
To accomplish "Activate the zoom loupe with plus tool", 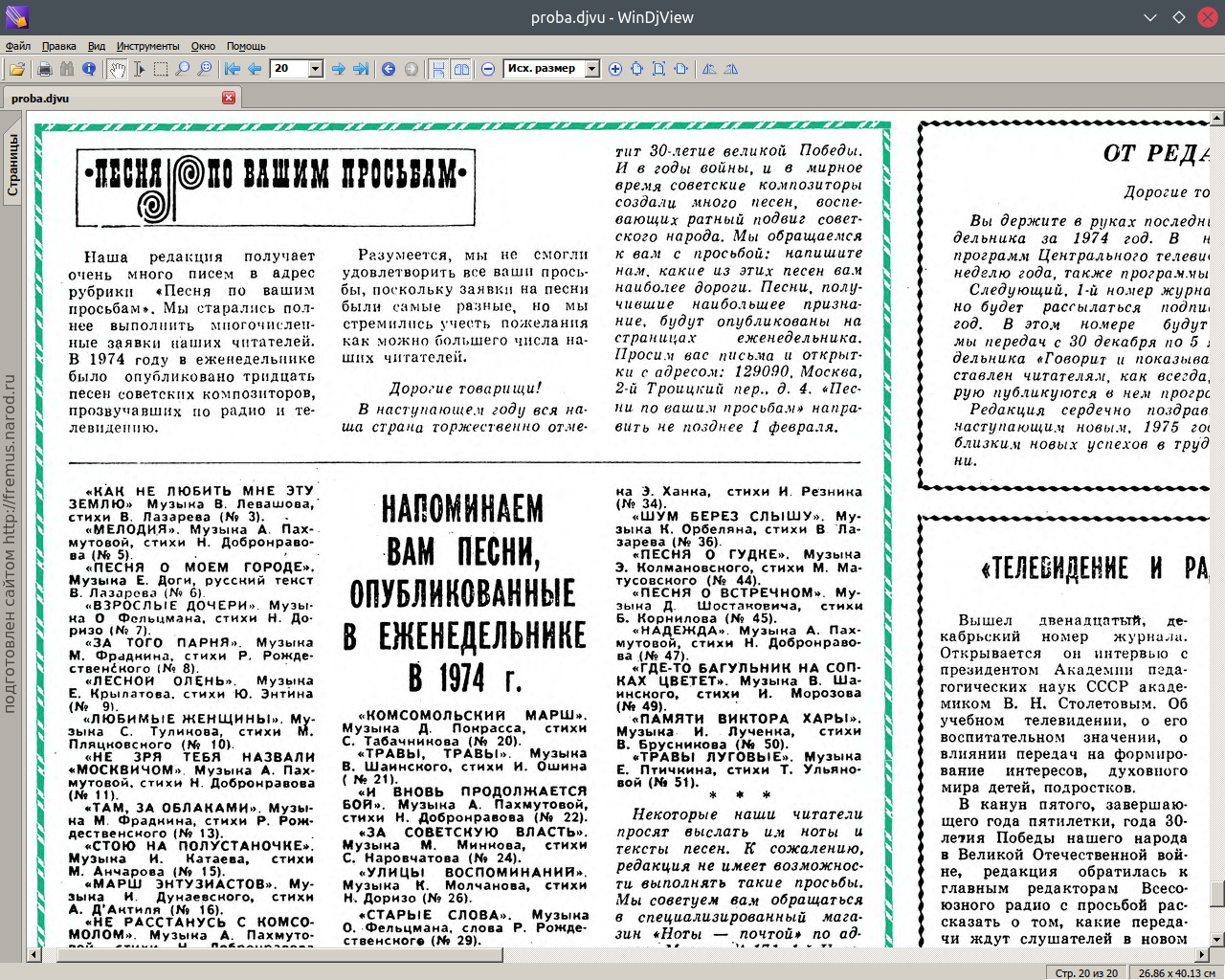I will 205,69.
